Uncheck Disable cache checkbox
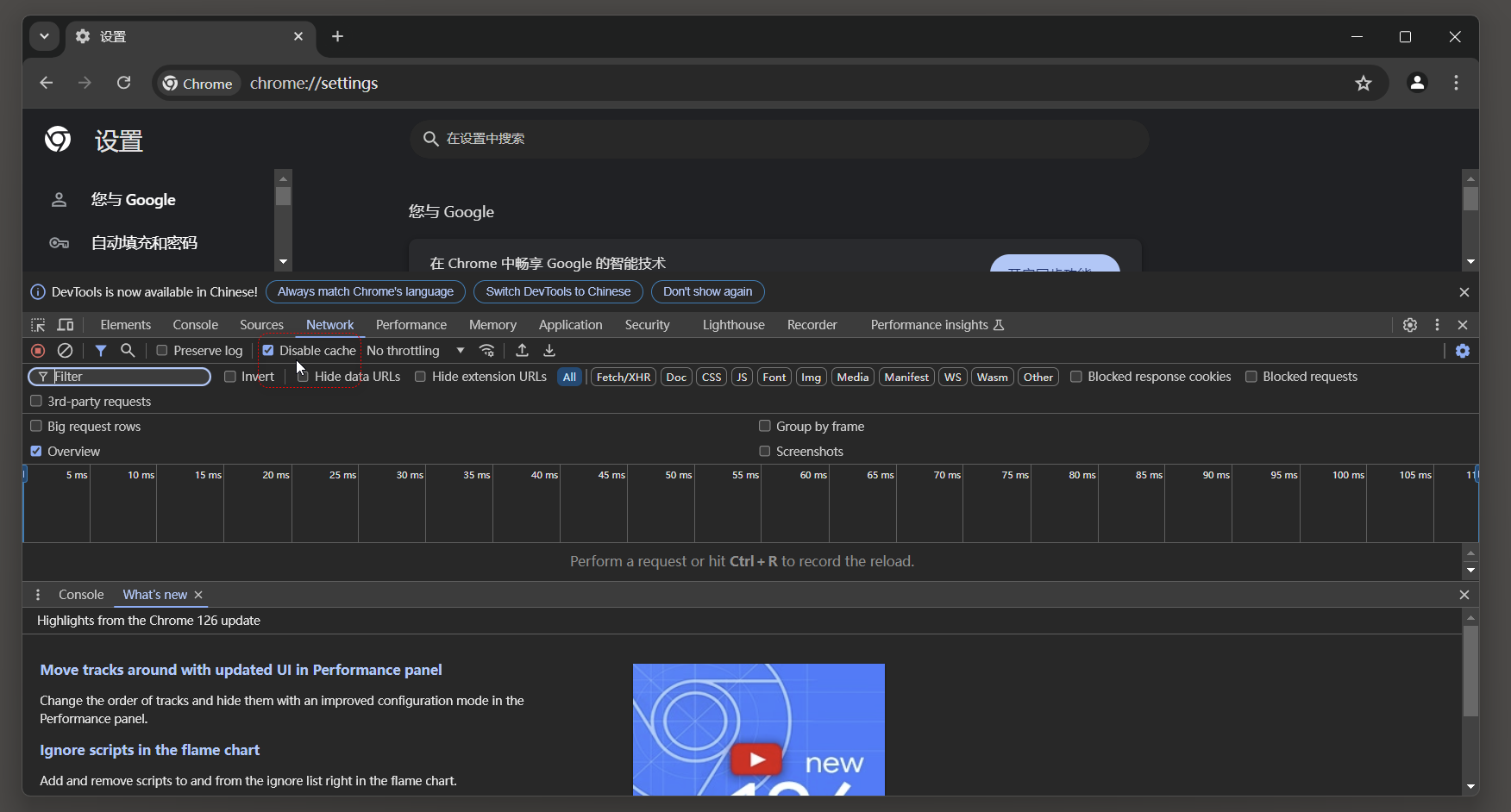Image resolution: width=1511 pixels, height=812 pixels. coord(268,351)
